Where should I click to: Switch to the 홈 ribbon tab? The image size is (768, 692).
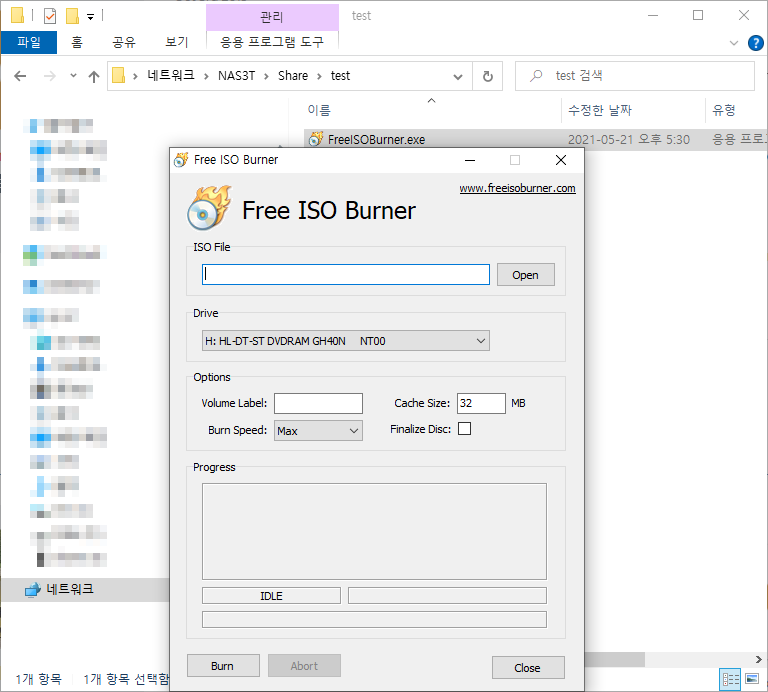[77, 42]
